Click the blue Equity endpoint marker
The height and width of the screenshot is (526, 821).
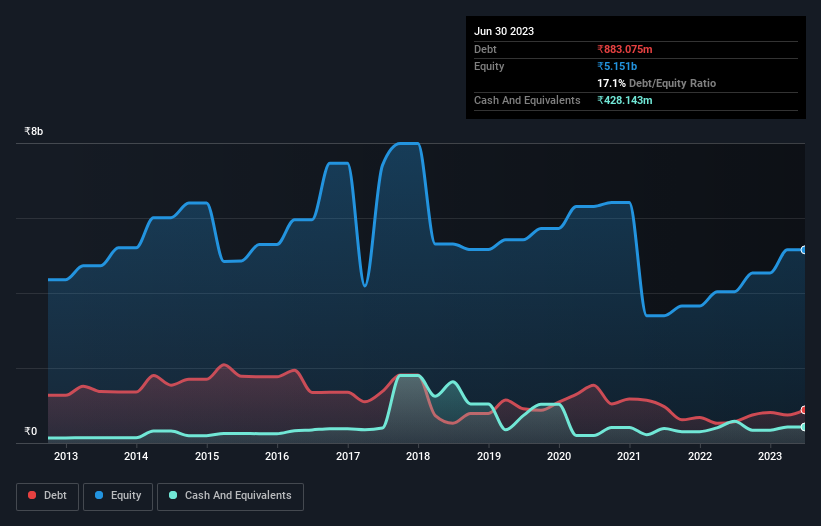[x=804, y=250]
